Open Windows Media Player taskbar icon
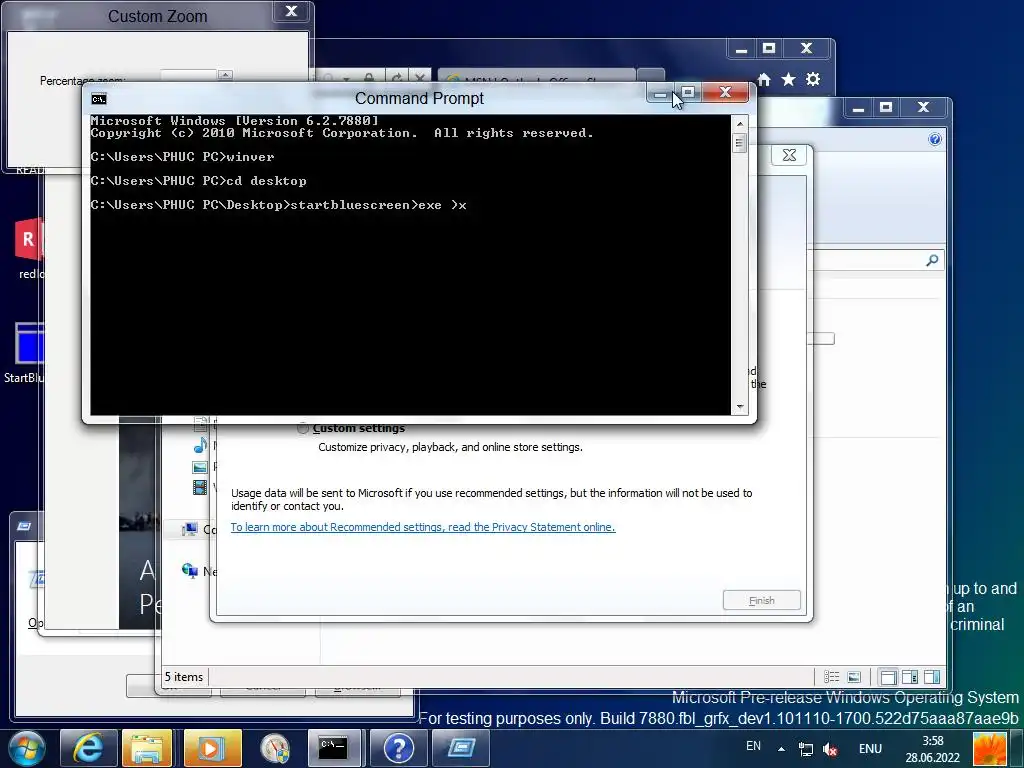Viewport: 1024px width, 768px height. [x=213, y=748]
